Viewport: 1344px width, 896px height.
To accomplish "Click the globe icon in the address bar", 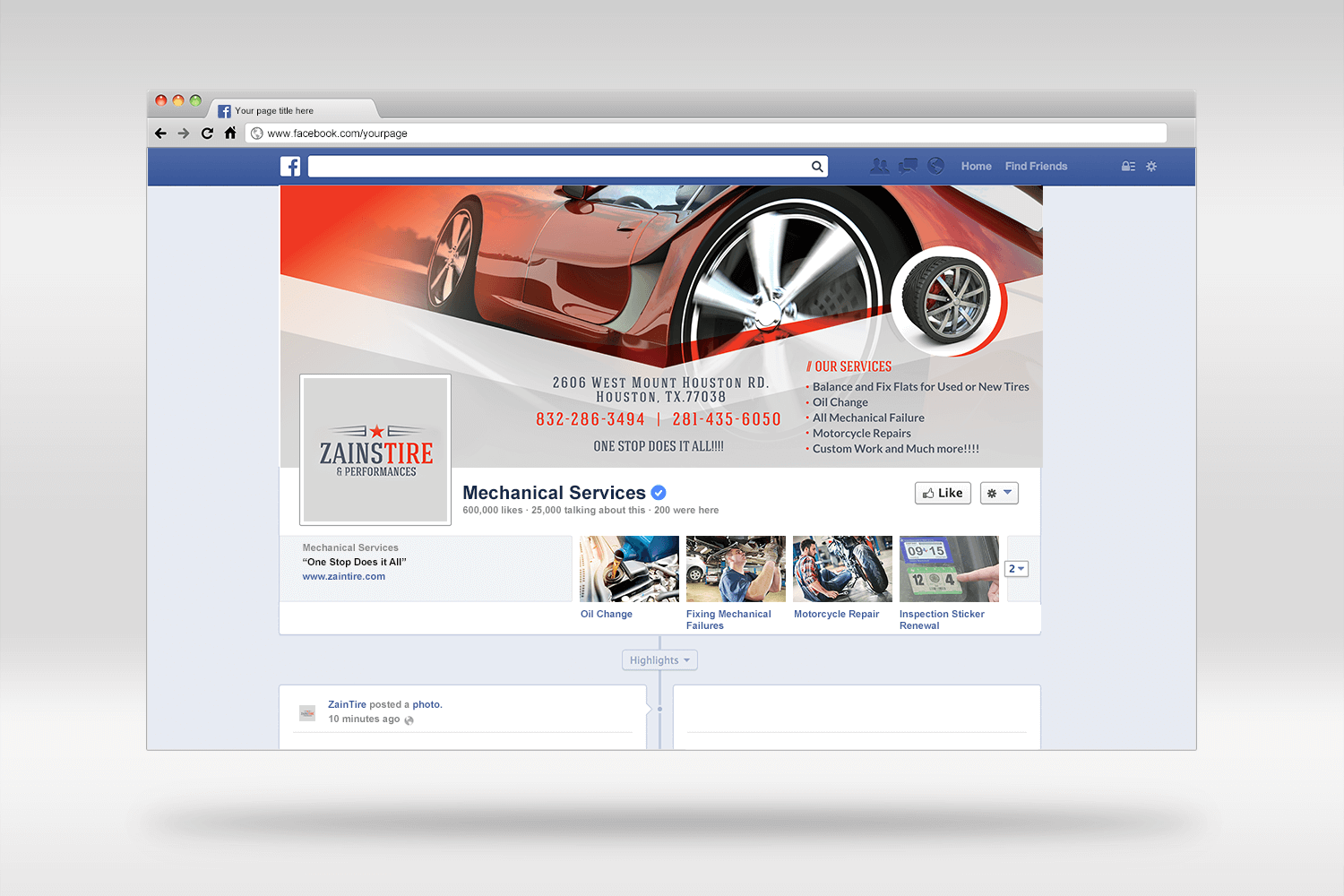I will (257, 134).
